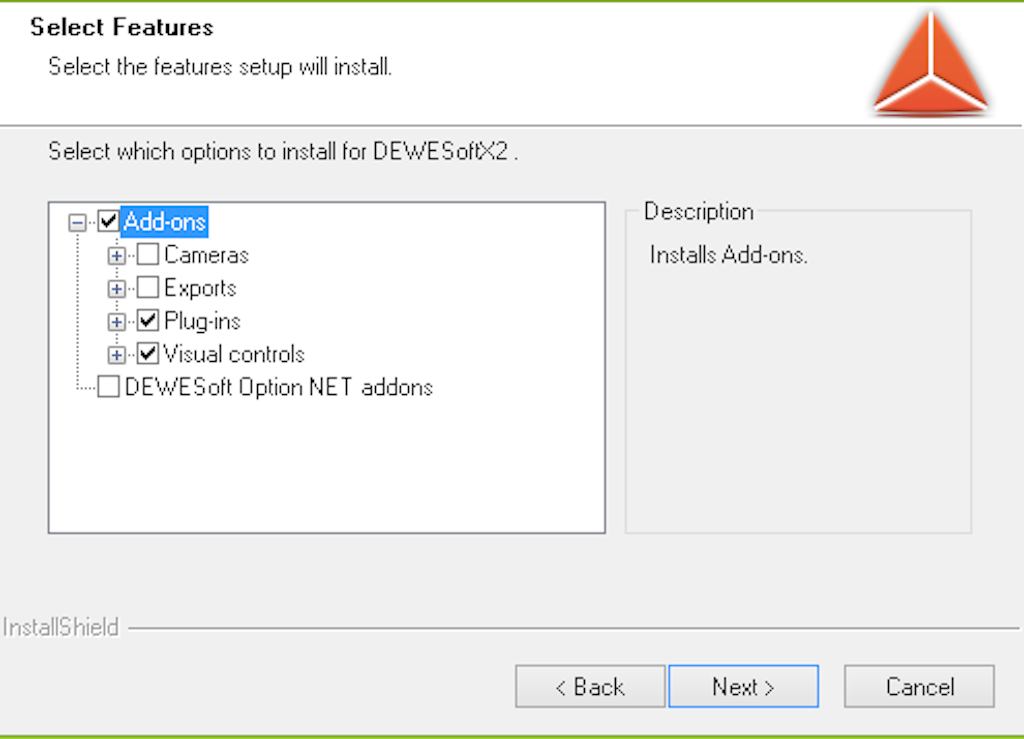Select the Cameras tree label
The image size is (1024, 739).
206,255
